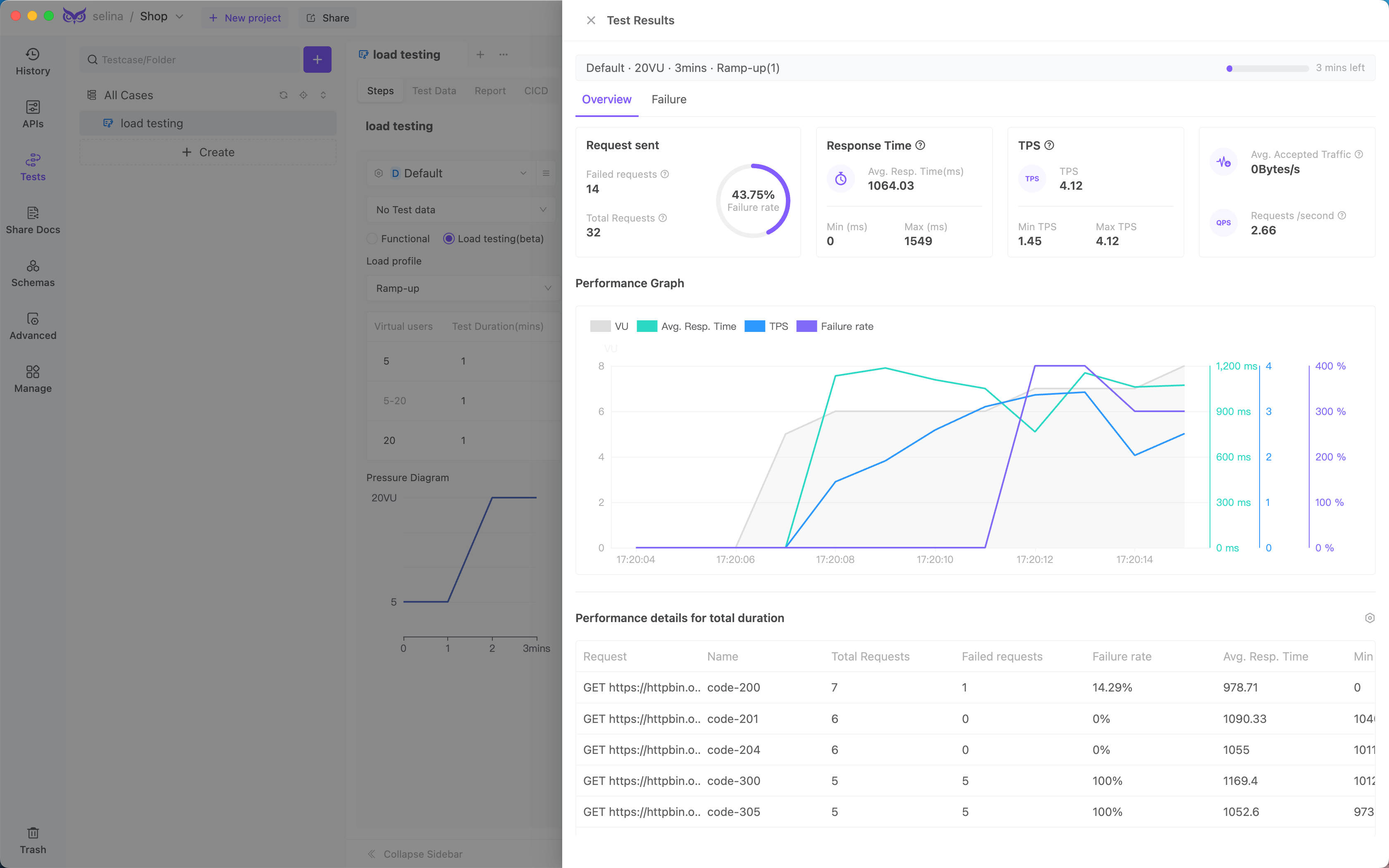Open performance details column settings gear
The height and width of the screenshot is (868, 1389).
pos(1370,618)
